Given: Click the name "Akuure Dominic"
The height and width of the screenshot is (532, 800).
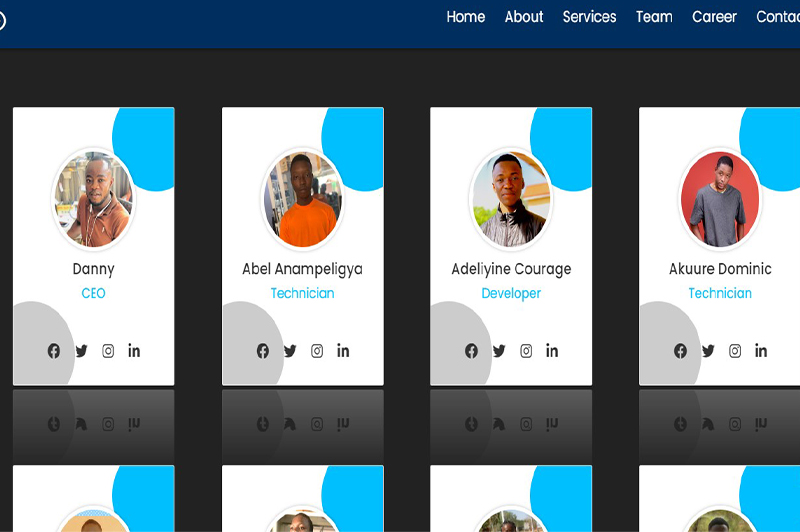Looking at the screenshot, I should tap(720, 268).
